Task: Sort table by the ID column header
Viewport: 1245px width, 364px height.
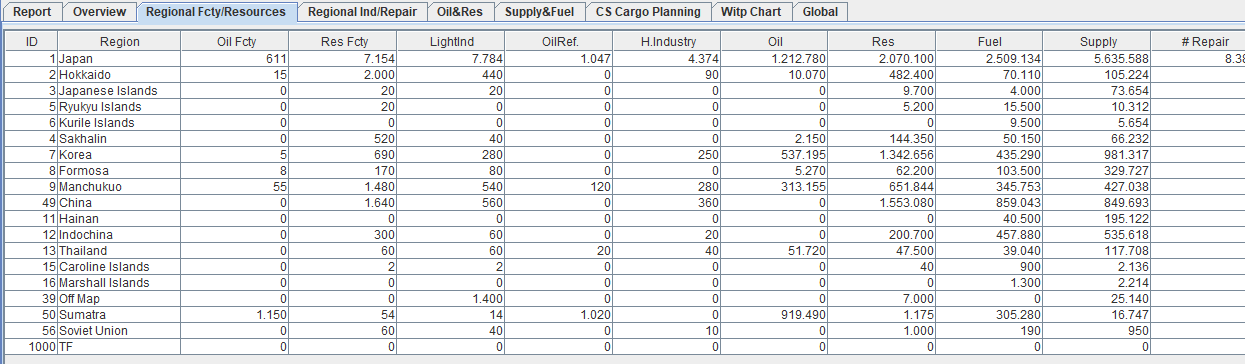Action: [x=32, y=42]
